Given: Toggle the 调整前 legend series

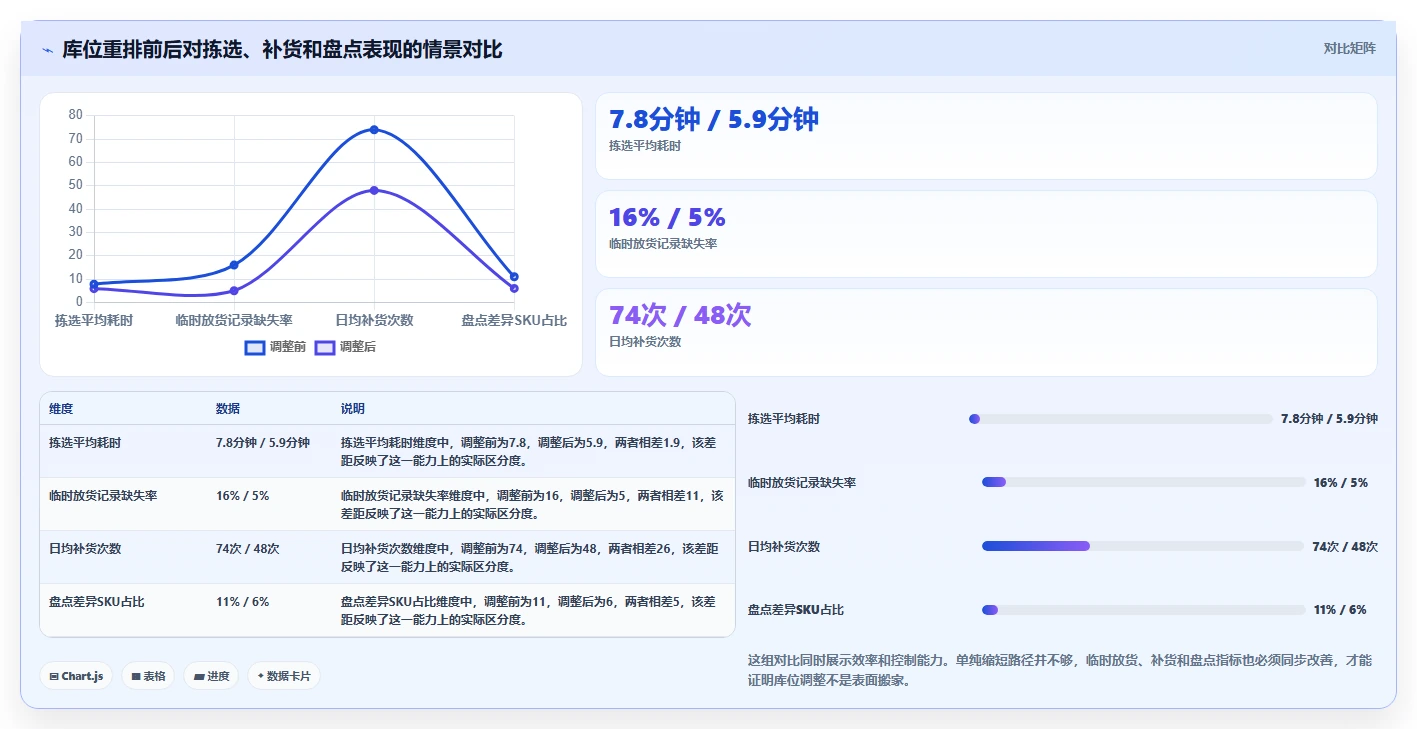Looking at the screenshot, I should [276, 347].
